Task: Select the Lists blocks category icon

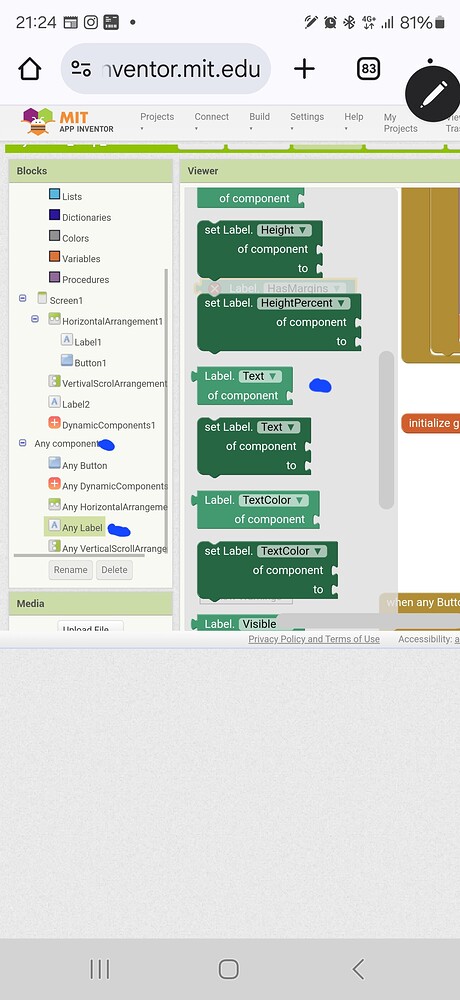Action: 54,195
